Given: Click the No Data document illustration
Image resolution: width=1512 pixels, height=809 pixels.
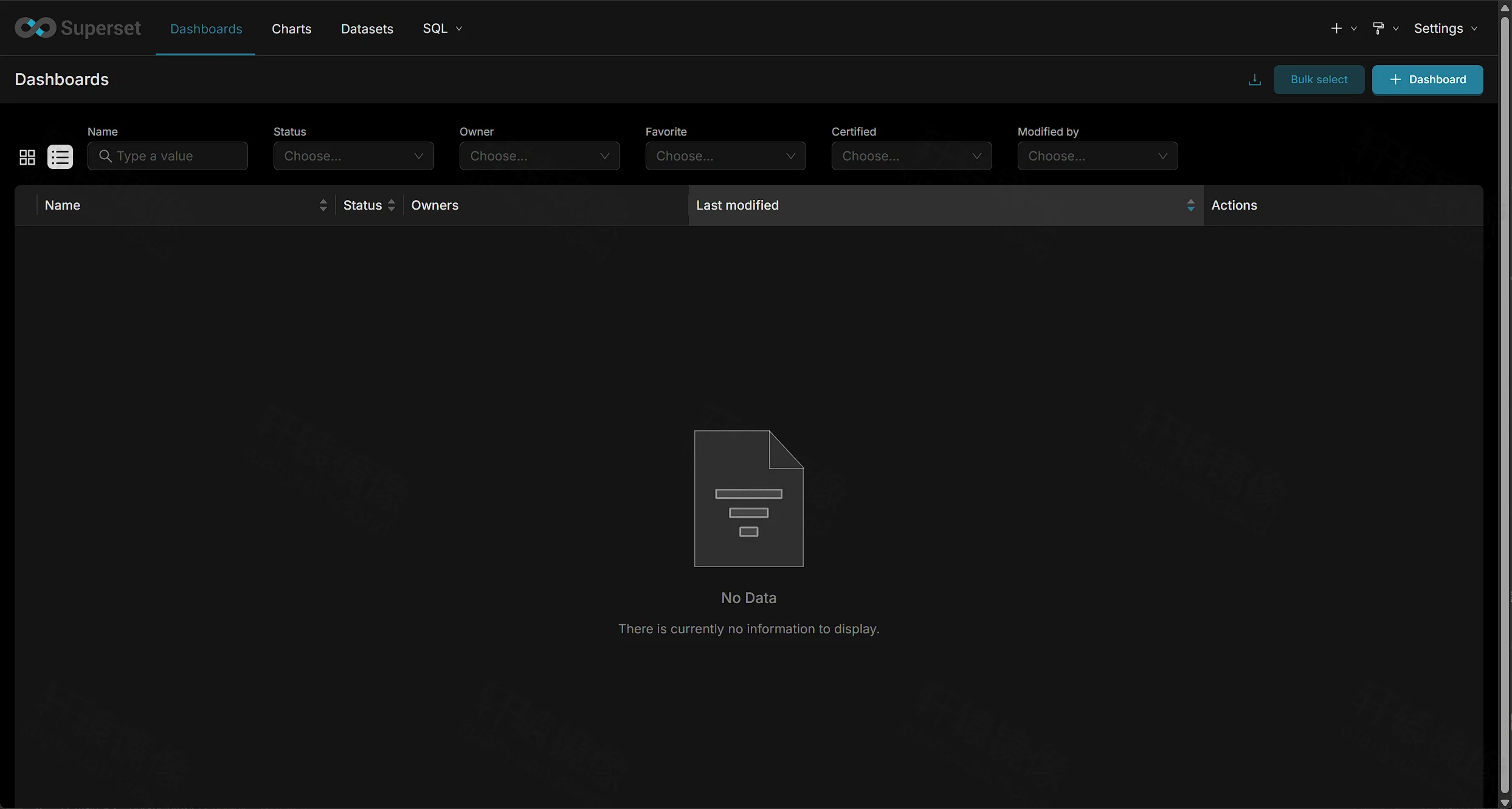Looking at the screenshot, I should point(748,498).
